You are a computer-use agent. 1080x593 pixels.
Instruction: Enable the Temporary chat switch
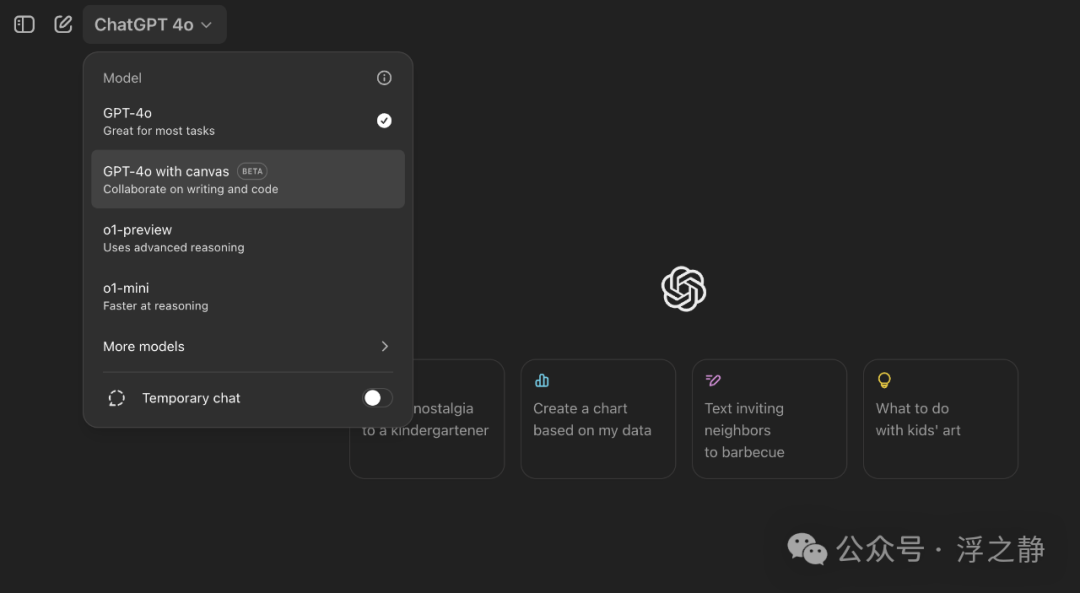point(377,398)
